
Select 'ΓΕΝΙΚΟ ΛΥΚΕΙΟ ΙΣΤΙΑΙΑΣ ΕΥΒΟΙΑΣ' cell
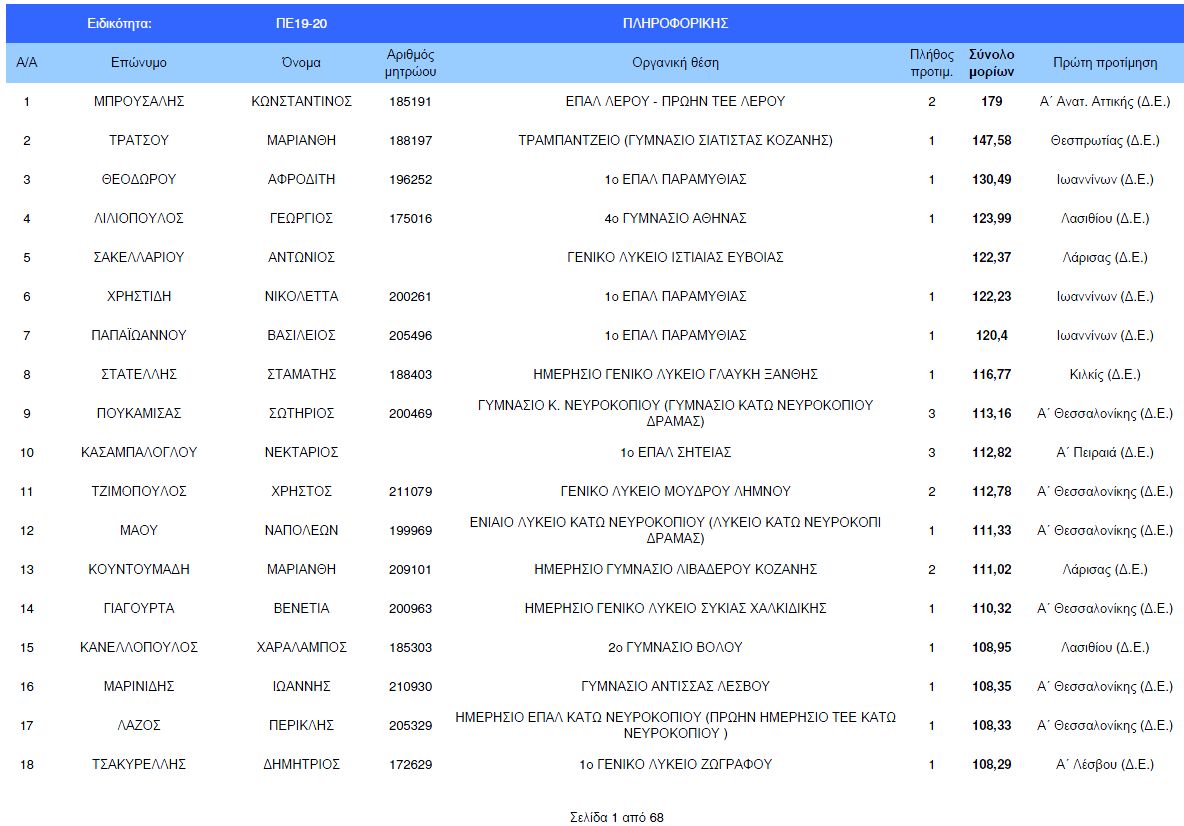pyautogui.click(x=675, y=258)
